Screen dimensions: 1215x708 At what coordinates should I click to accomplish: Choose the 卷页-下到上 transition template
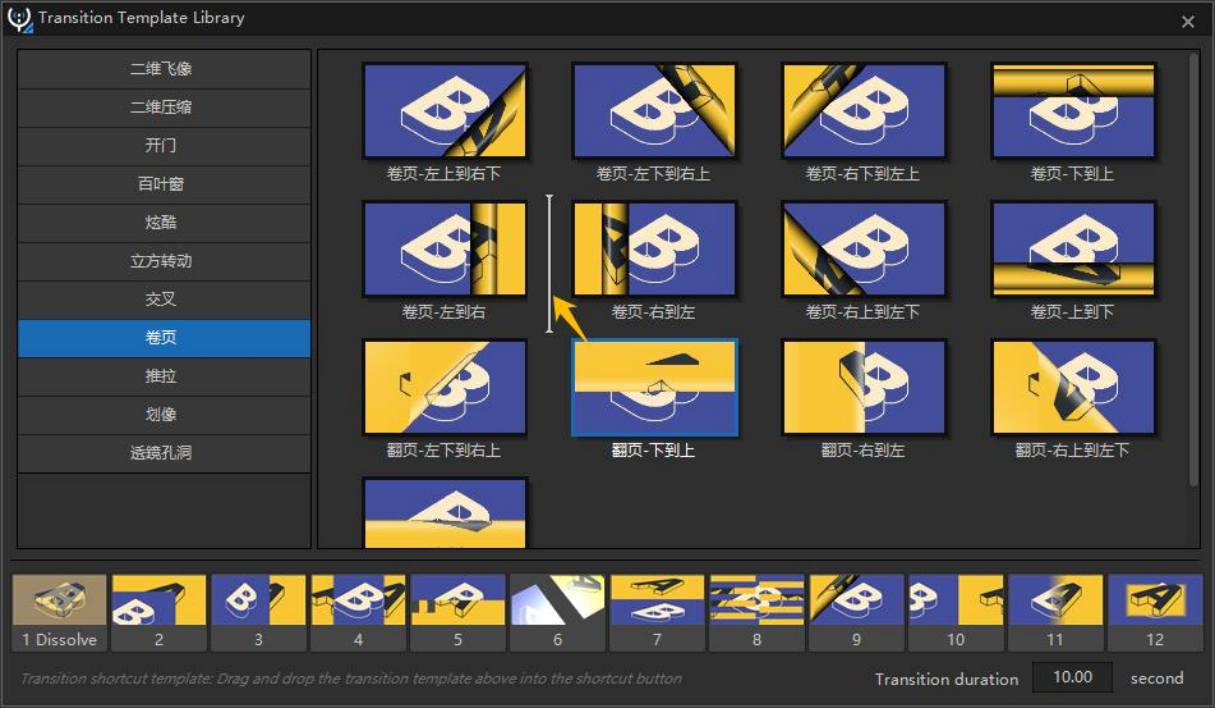tap(1073, 111)
